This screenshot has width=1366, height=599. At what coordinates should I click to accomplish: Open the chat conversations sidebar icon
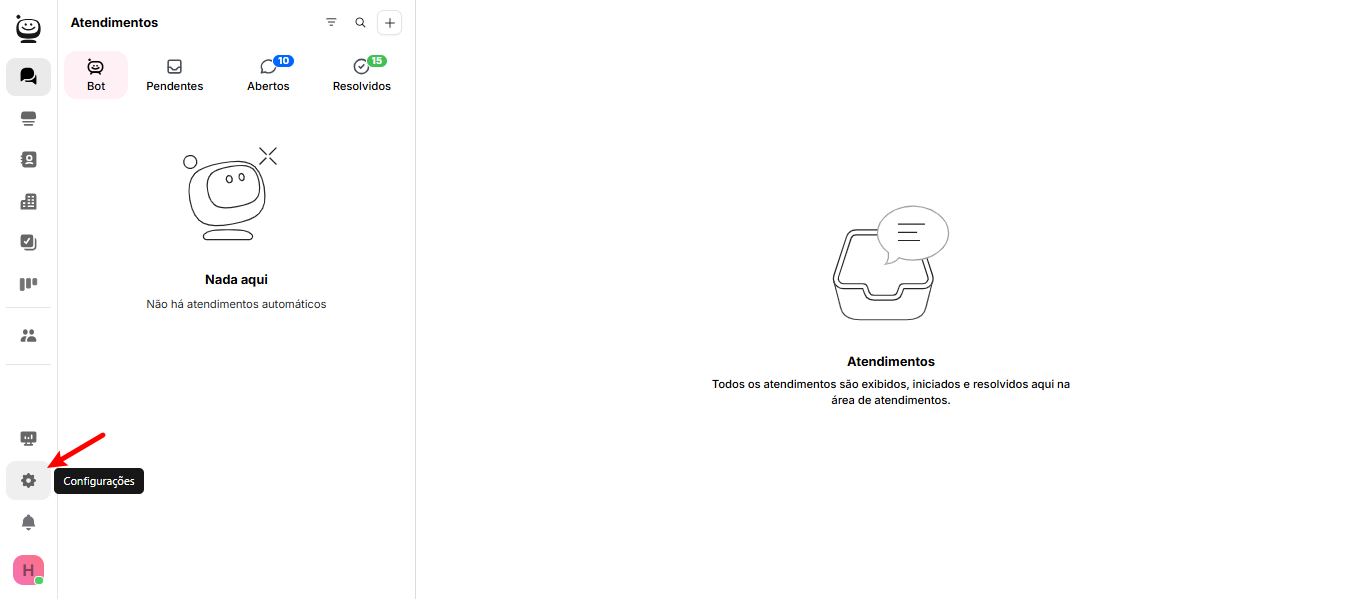(28, 77)
